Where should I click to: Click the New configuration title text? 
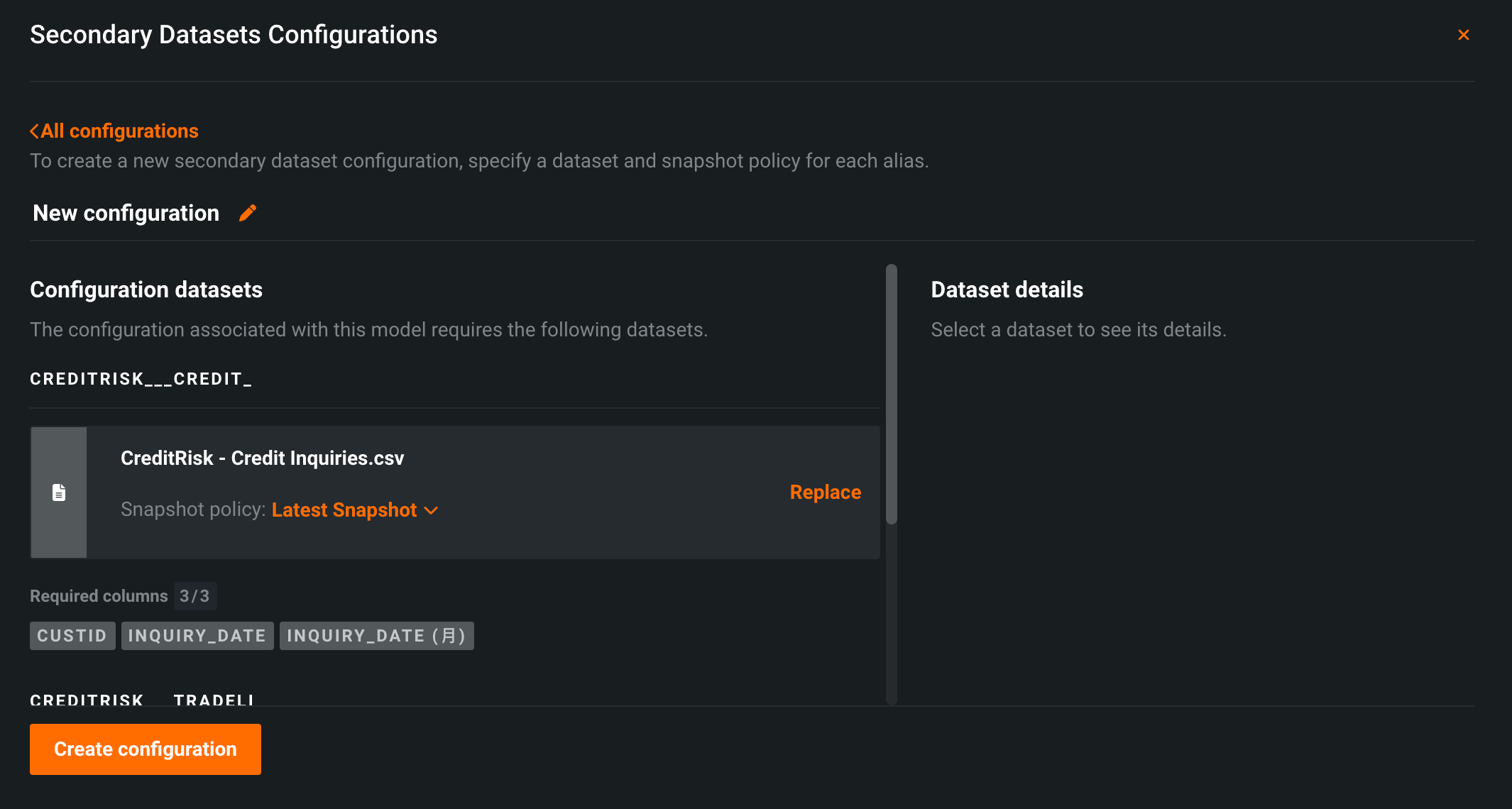126,213
